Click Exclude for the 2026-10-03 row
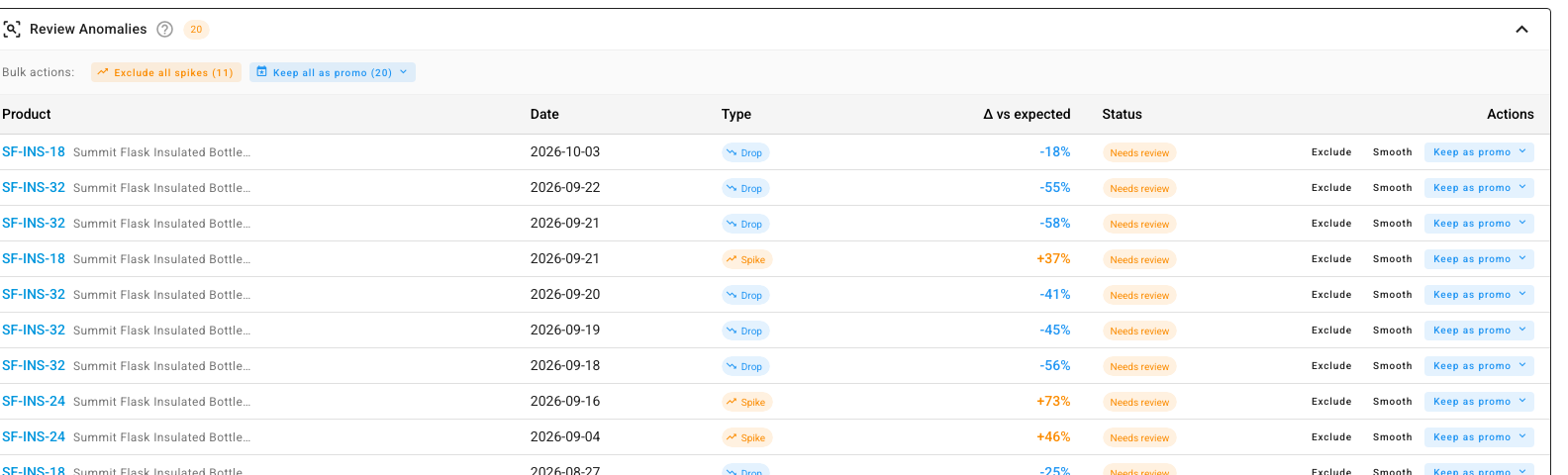This screenshot has width=1568, height=475. (x=1331, y=152)
